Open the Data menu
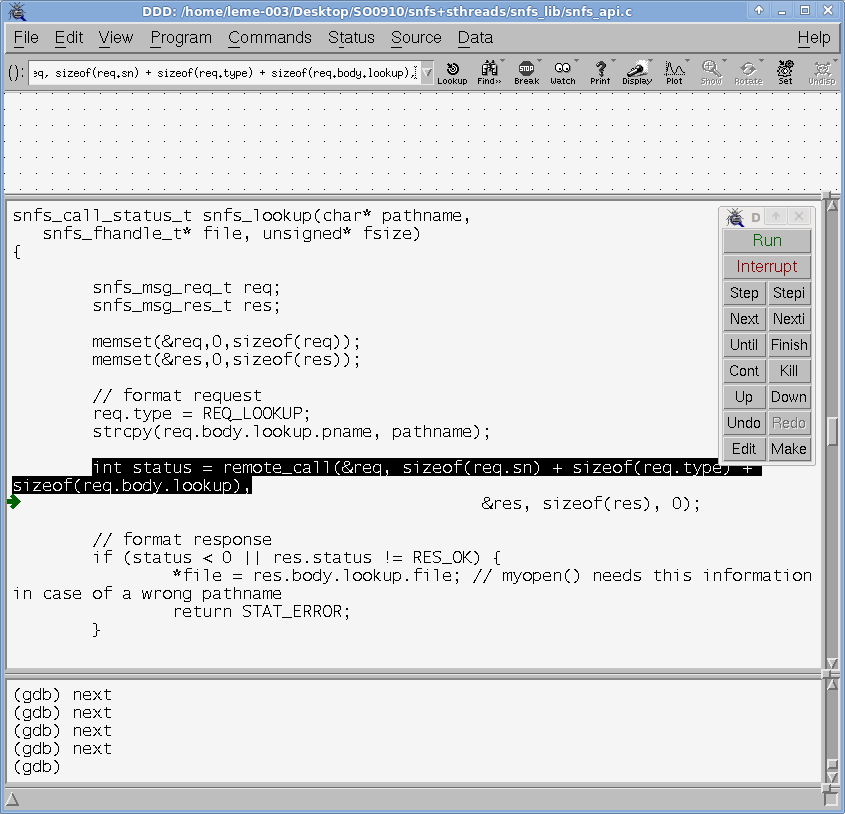This screenshot has height=814, width=845. coord(475,38)
